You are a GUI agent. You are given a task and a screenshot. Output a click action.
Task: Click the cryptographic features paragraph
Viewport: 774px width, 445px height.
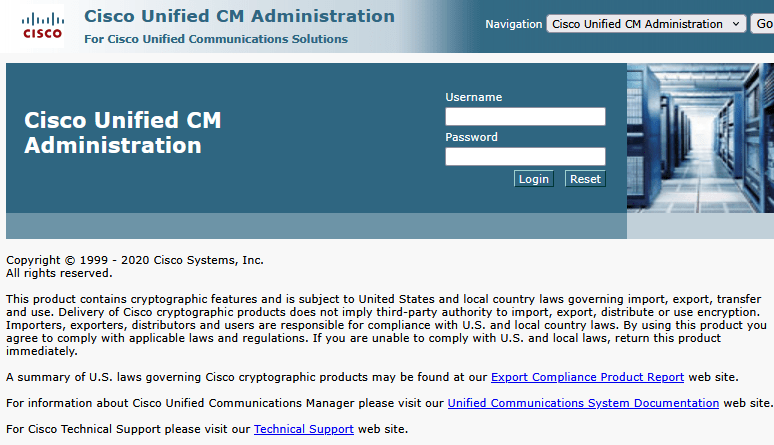[x=387, y=325]
